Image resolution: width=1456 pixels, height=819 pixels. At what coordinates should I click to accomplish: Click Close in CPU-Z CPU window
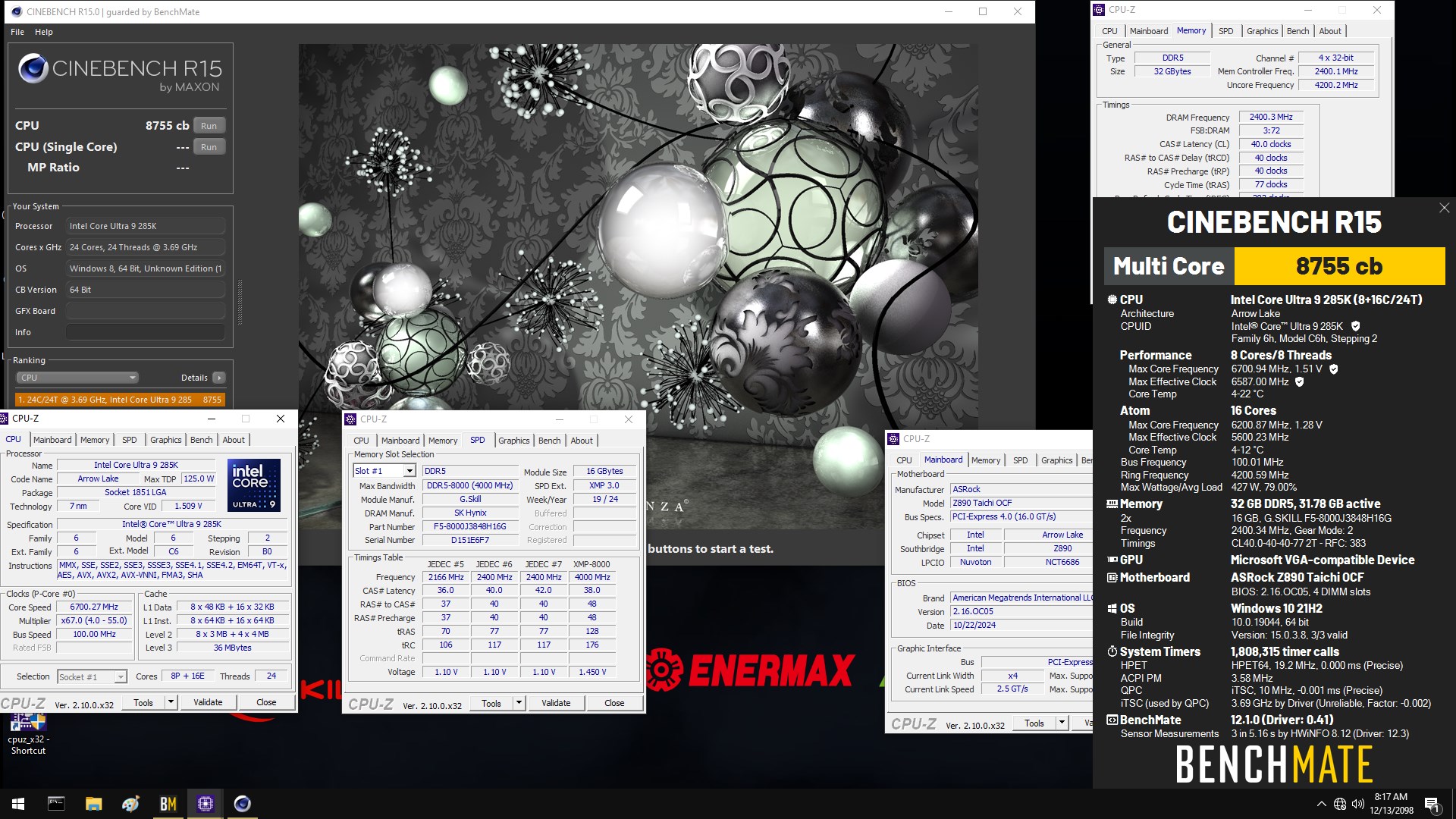click(266, 702)
